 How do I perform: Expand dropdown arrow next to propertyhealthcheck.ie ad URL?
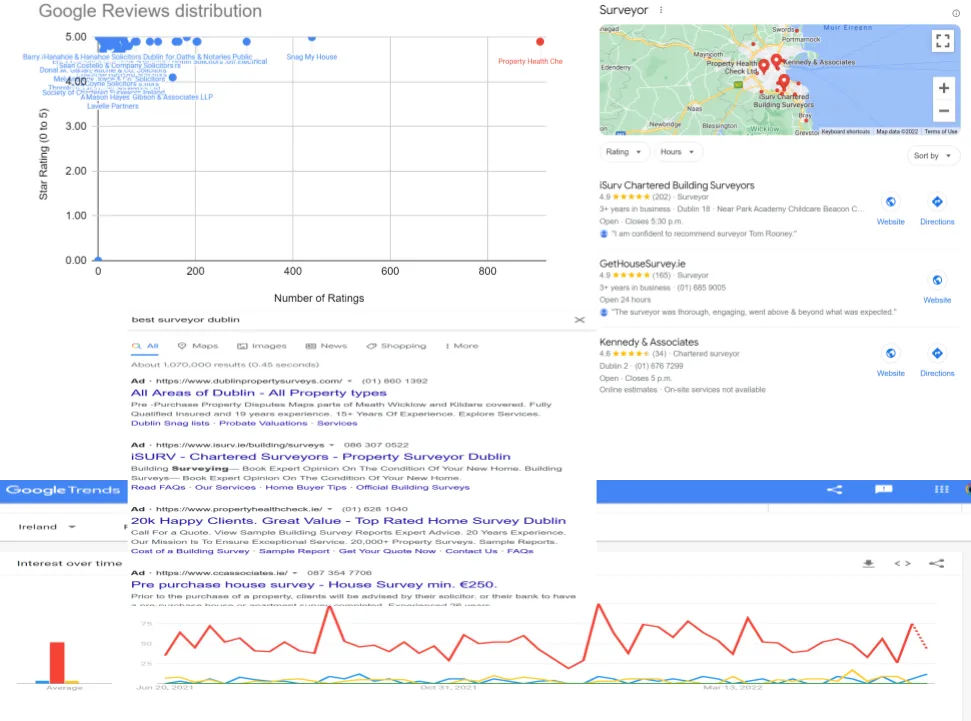pos(329,509)
